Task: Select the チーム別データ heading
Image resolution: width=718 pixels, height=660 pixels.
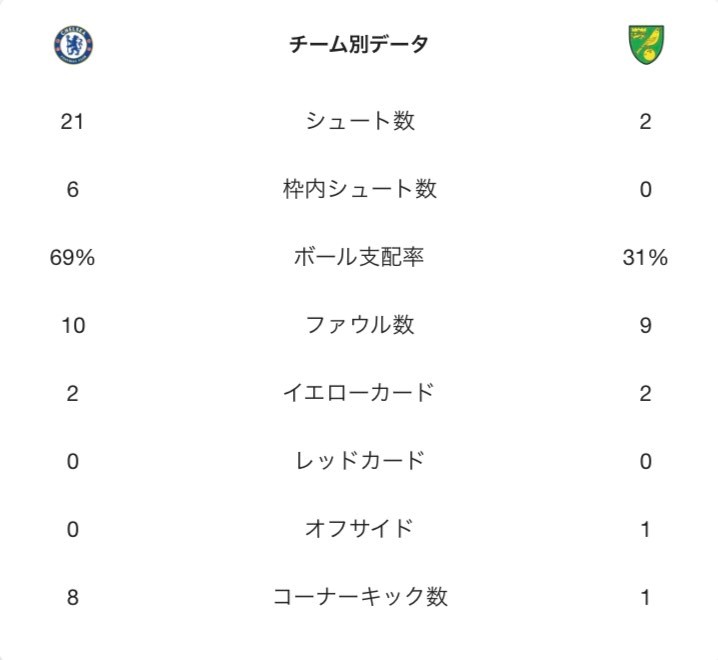Action: tap(359, 44)
